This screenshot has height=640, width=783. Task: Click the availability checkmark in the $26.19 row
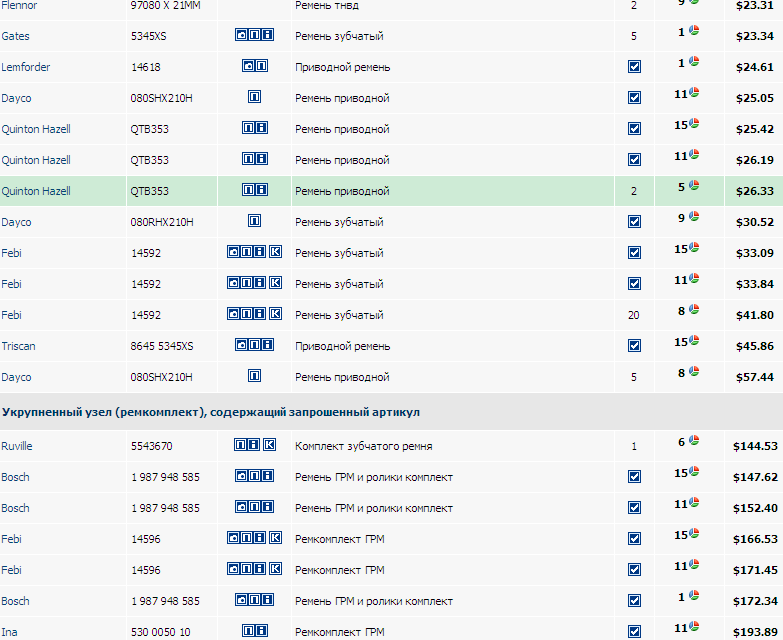pos(634,159)
